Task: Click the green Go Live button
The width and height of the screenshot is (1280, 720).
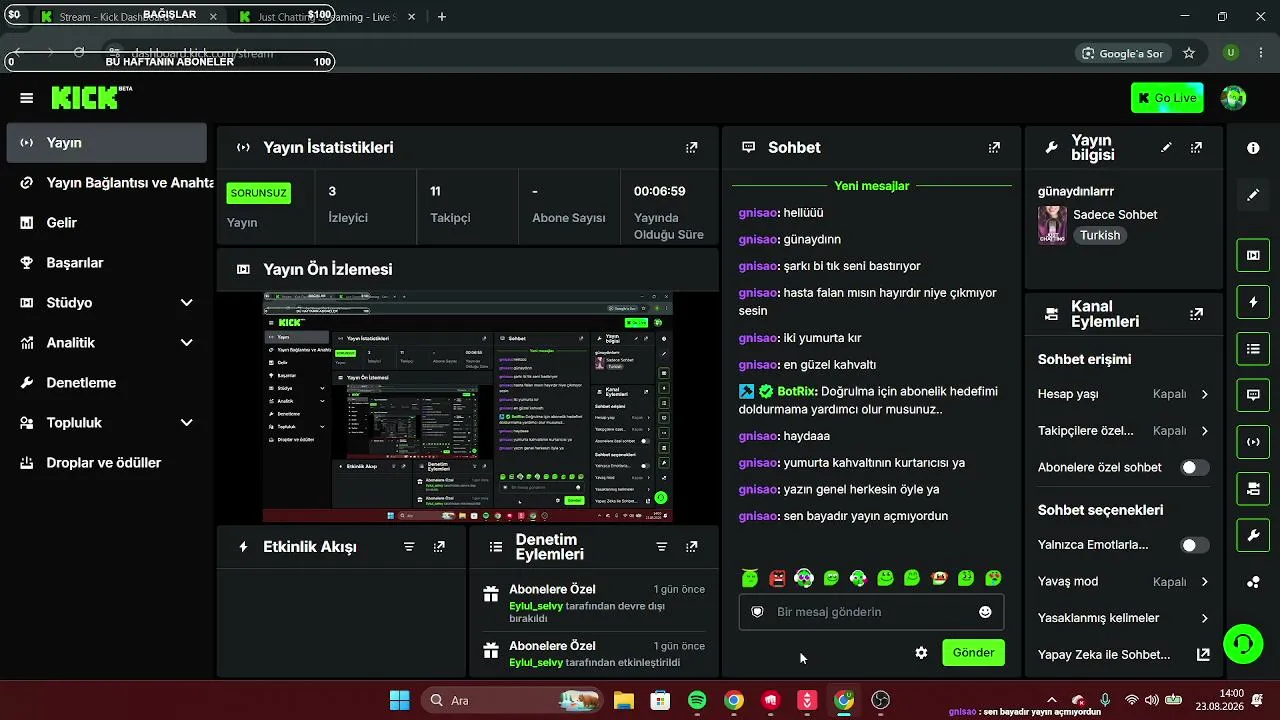Action: click(1167, 98)
